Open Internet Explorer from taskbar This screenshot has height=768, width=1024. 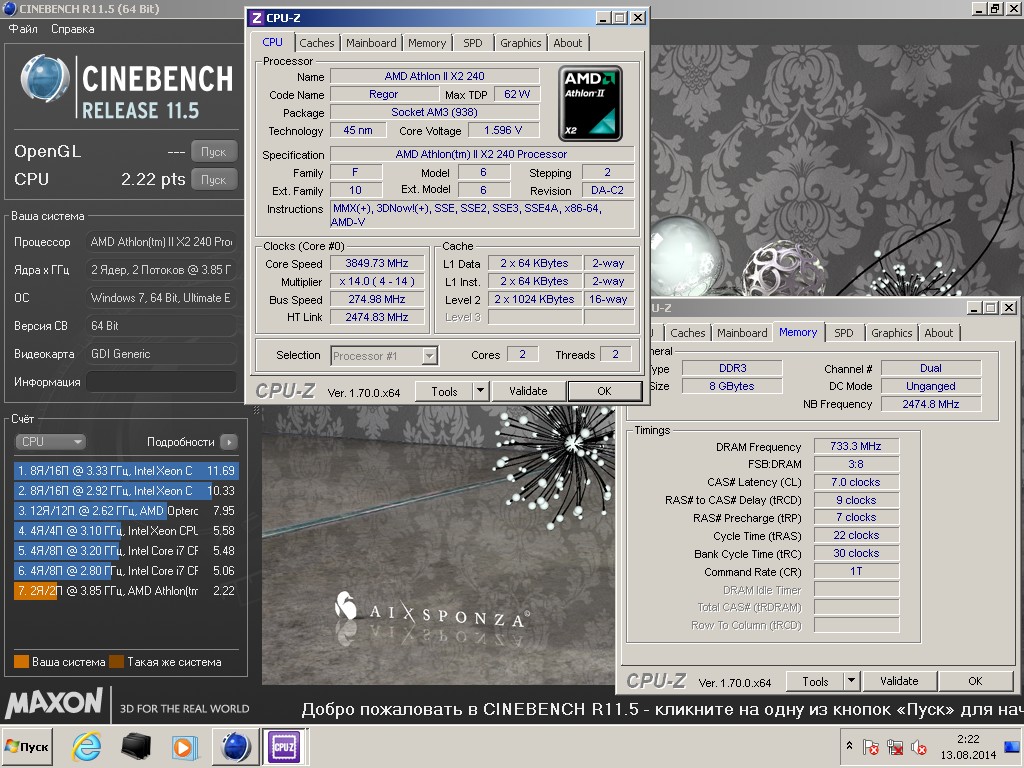click(86, 746)
